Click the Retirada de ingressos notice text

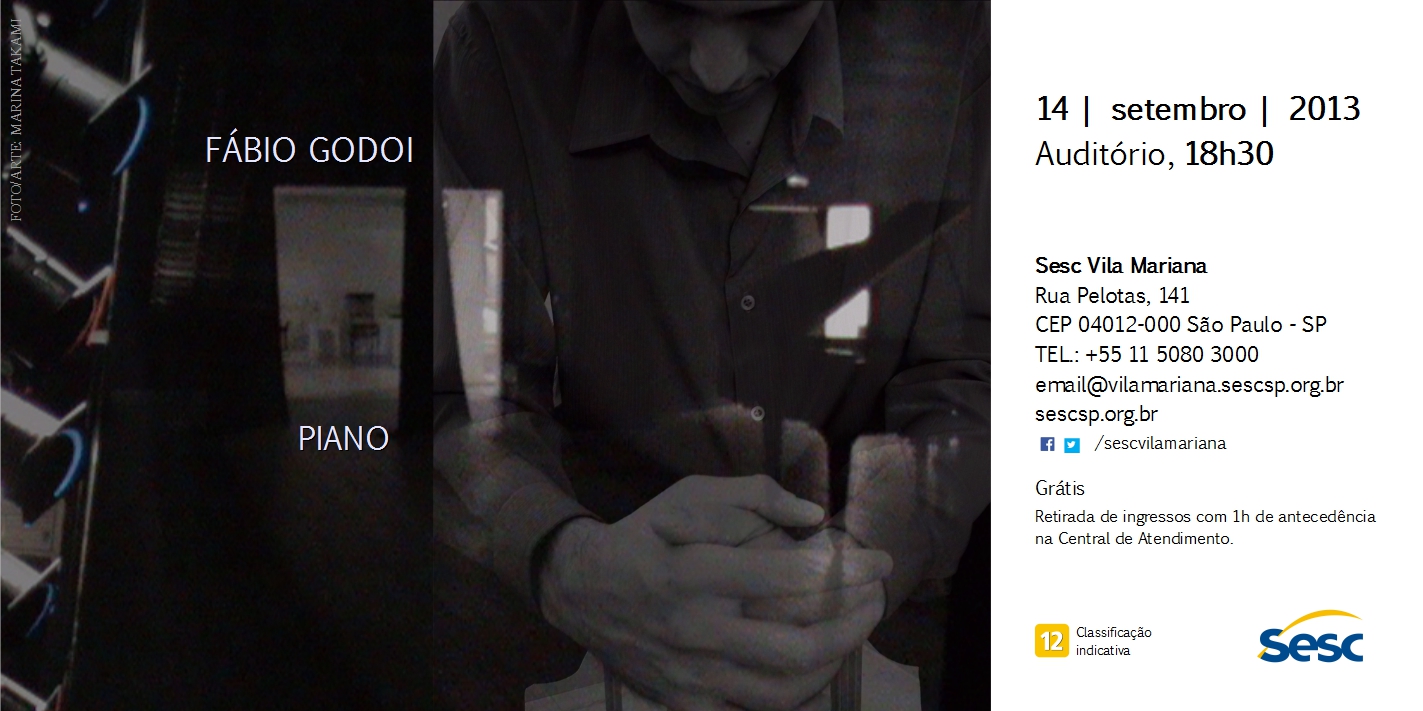click(x=1205, y=528)
